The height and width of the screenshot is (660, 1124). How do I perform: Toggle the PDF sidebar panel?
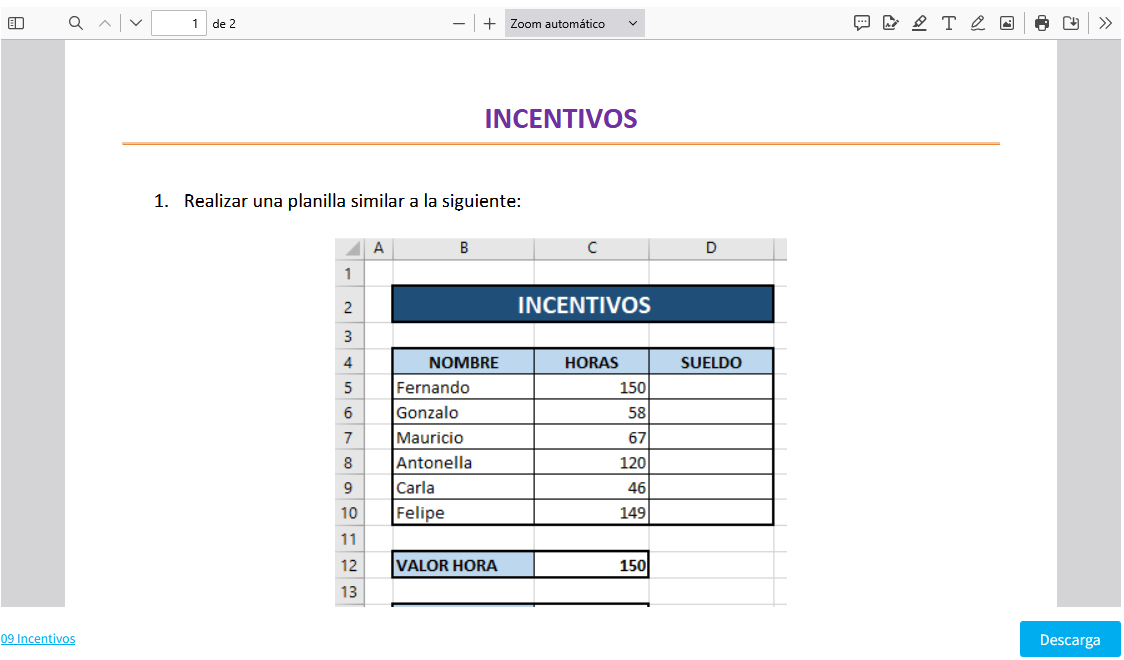click(16, 23)
